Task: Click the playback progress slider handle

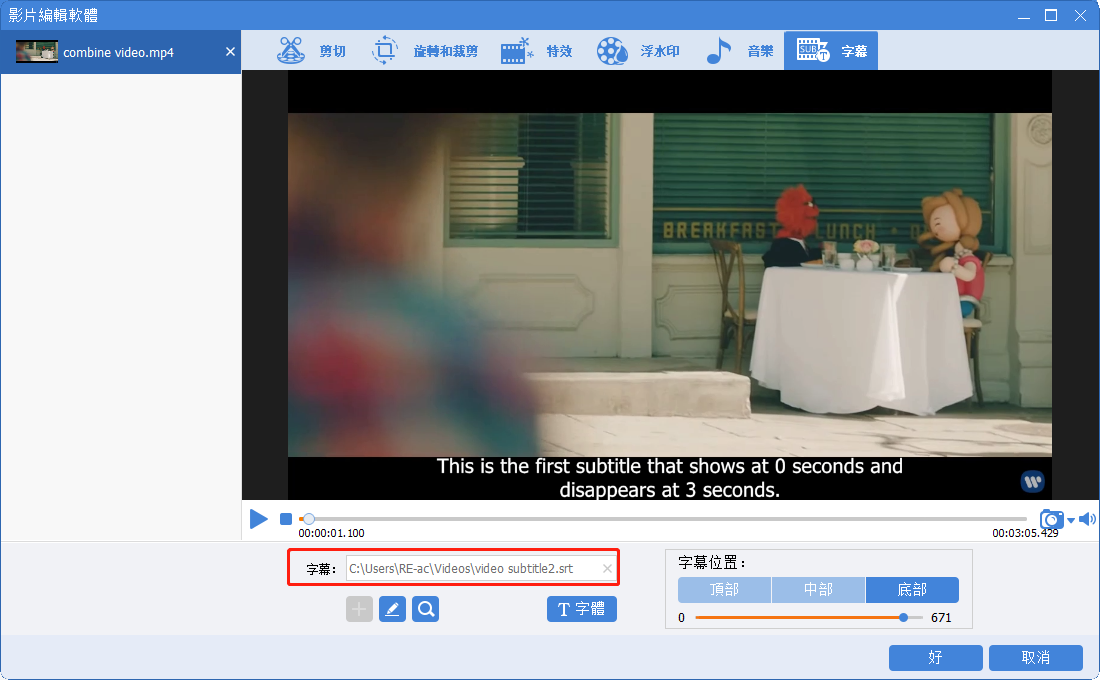Action: [x=309, y=519]
